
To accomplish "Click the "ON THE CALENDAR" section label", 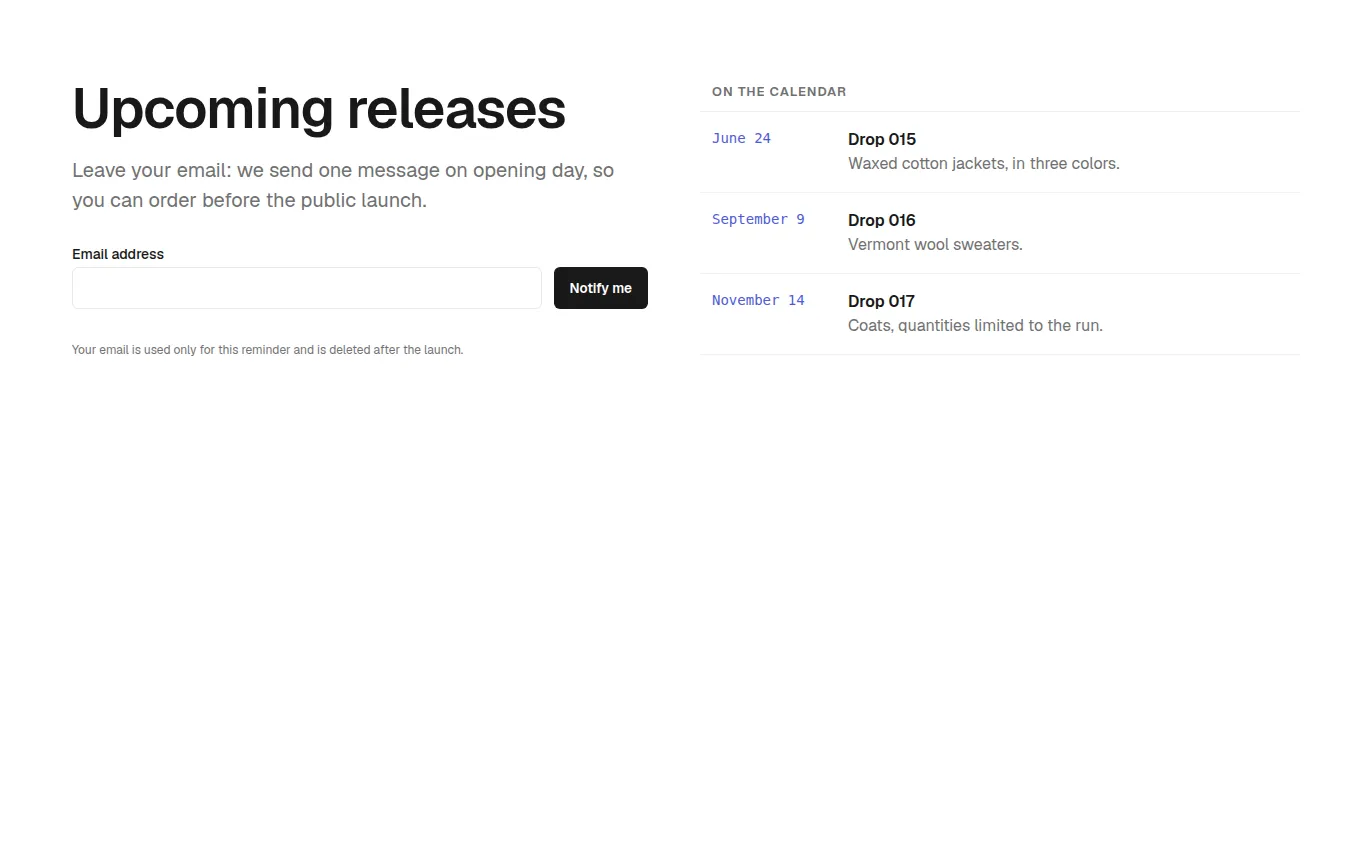I will 779,91.
